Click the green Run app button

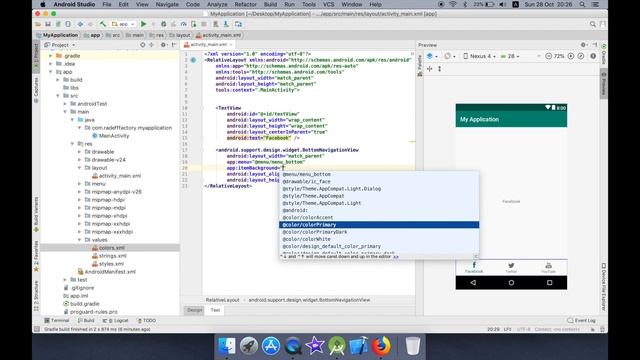[143, 24]
